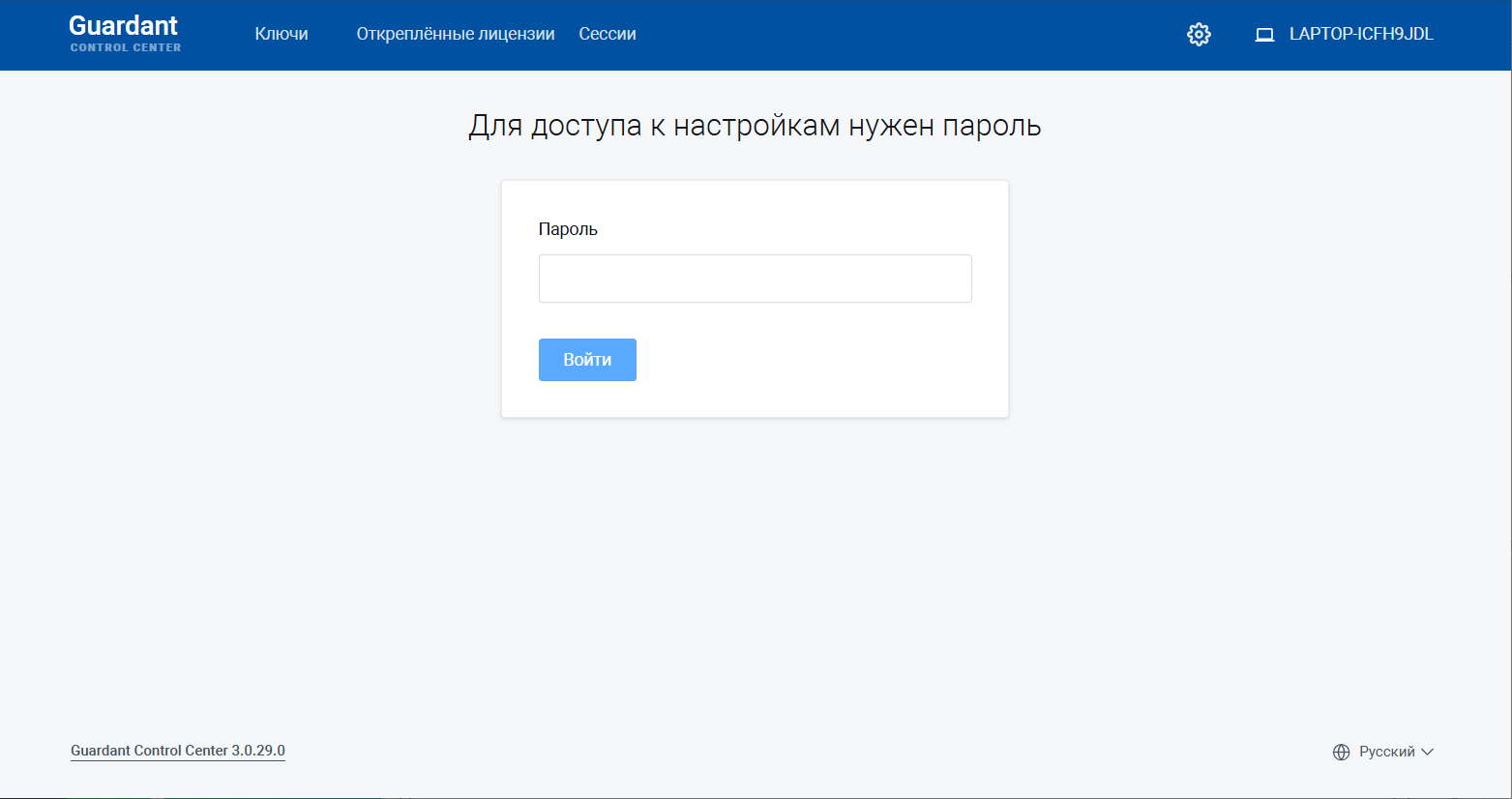Open settings via the gear icon
This screenshot has width=1512, height=799.
click(1199, 35)
